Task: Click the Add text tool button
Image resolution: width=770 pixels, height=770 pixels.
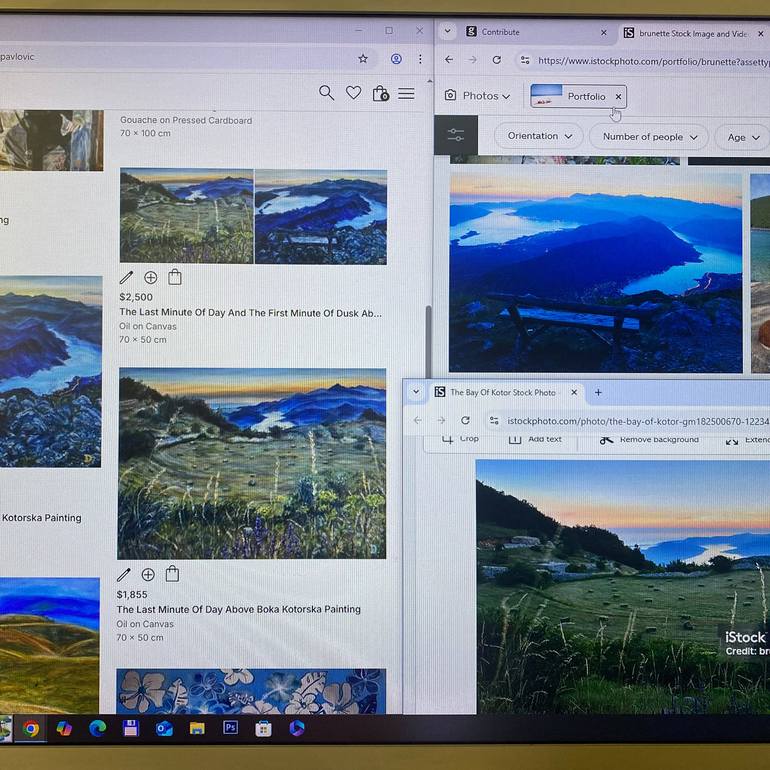Action: point(535,439)
